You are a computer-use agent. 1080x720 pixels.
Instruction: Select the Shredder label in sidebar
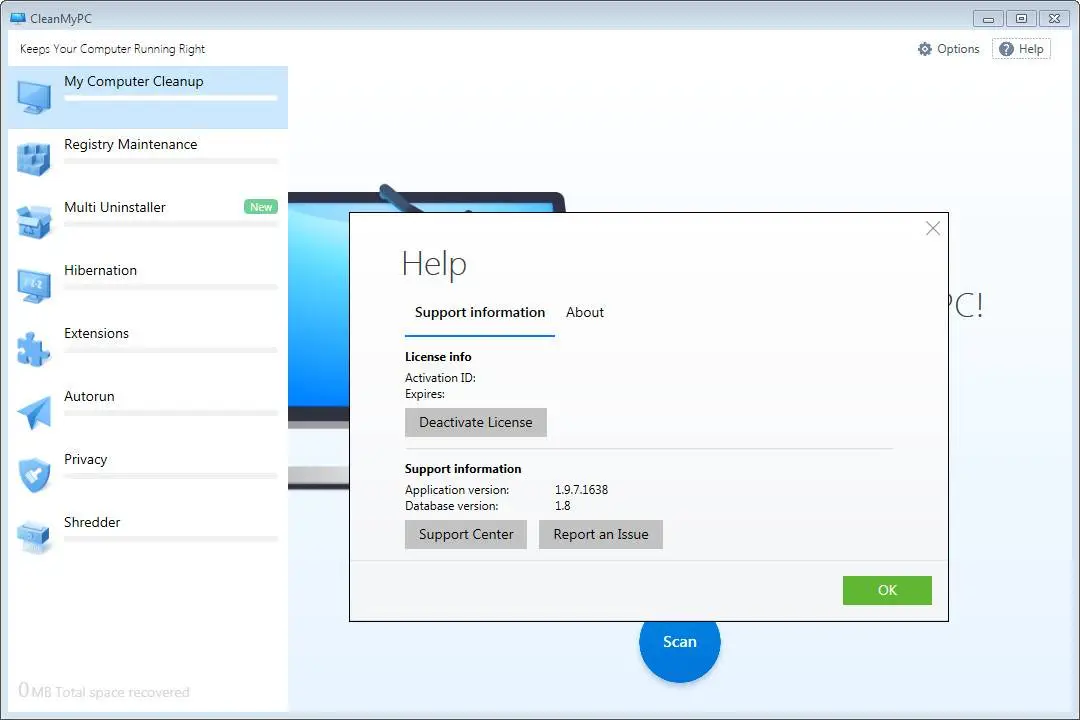click(92, 522)
